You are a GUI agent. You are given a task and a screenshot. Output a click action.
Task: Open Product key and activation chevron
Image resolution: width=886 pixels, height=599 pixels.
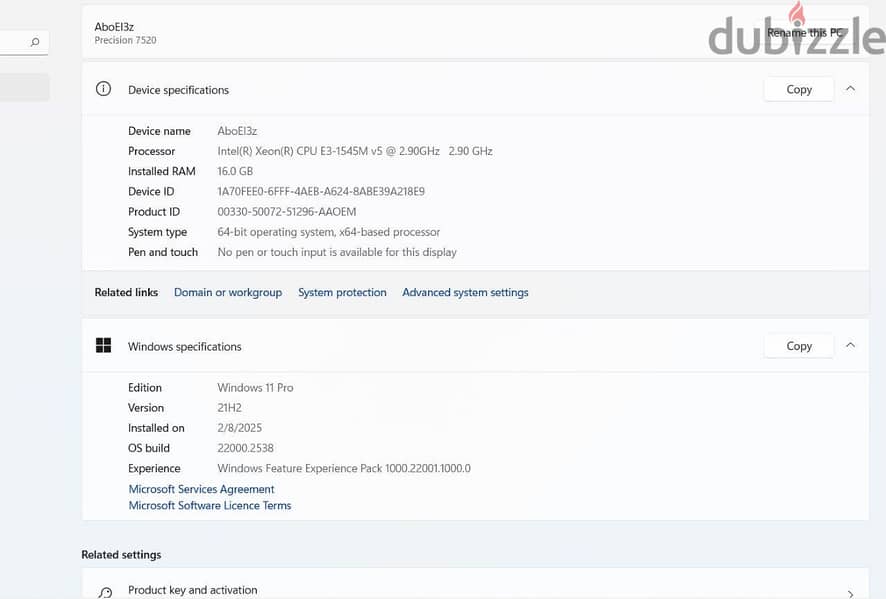click(850, 594)
